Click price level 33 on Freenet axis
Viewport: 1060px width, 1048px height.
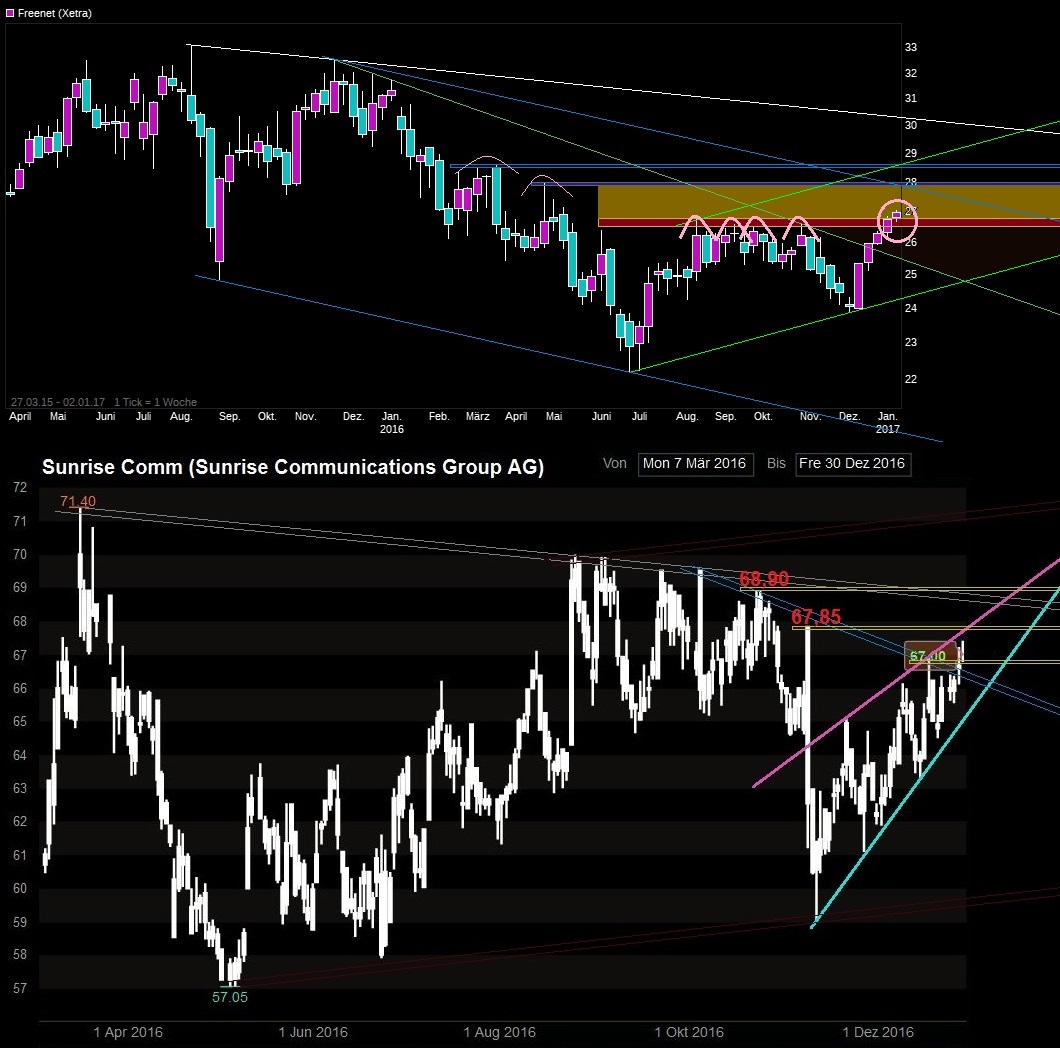(911, 47)
